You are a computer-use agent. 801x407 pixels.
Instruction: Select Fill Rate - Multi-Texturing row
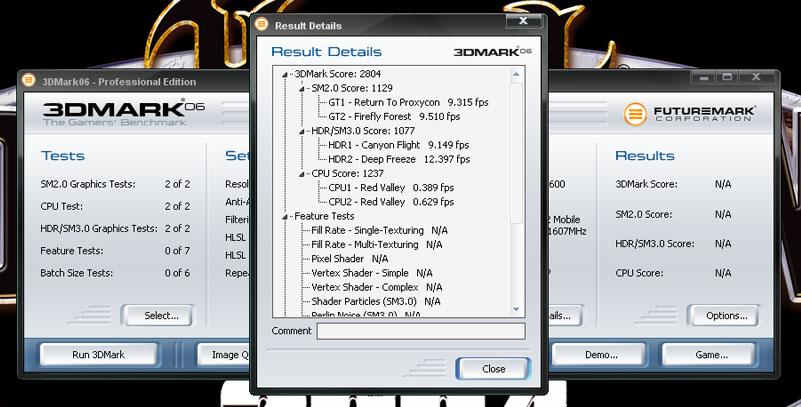tap(376, 245)
